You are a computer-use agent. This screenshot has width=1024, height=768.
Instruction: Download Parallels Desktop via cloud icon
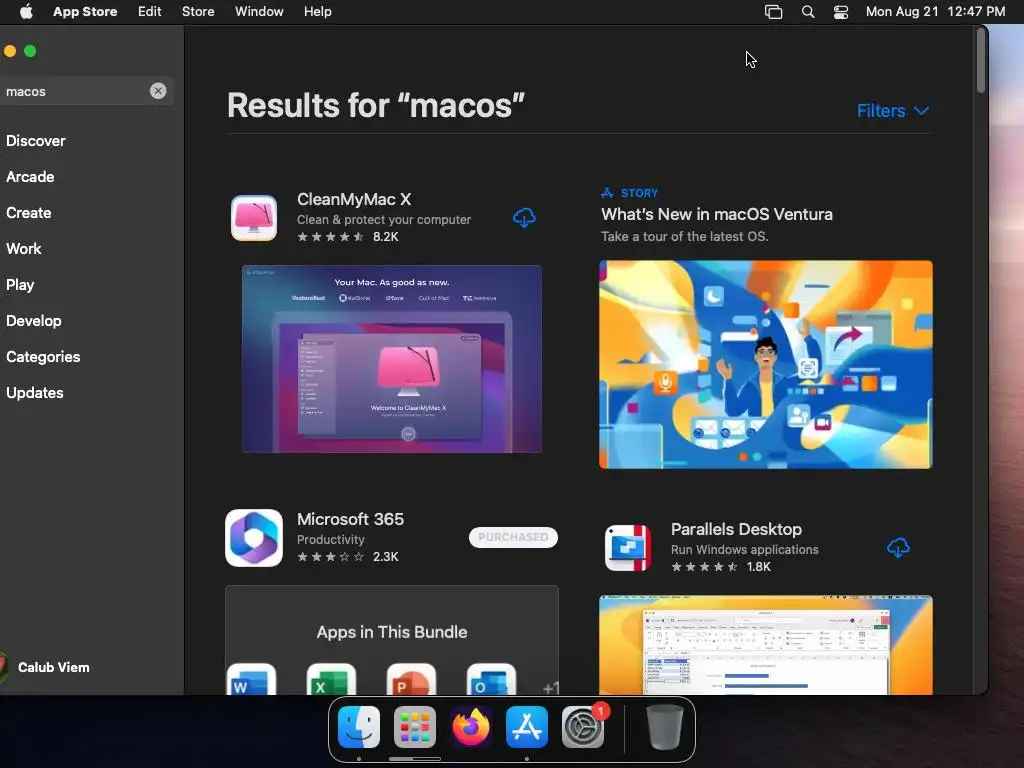[x=898, y=547]
